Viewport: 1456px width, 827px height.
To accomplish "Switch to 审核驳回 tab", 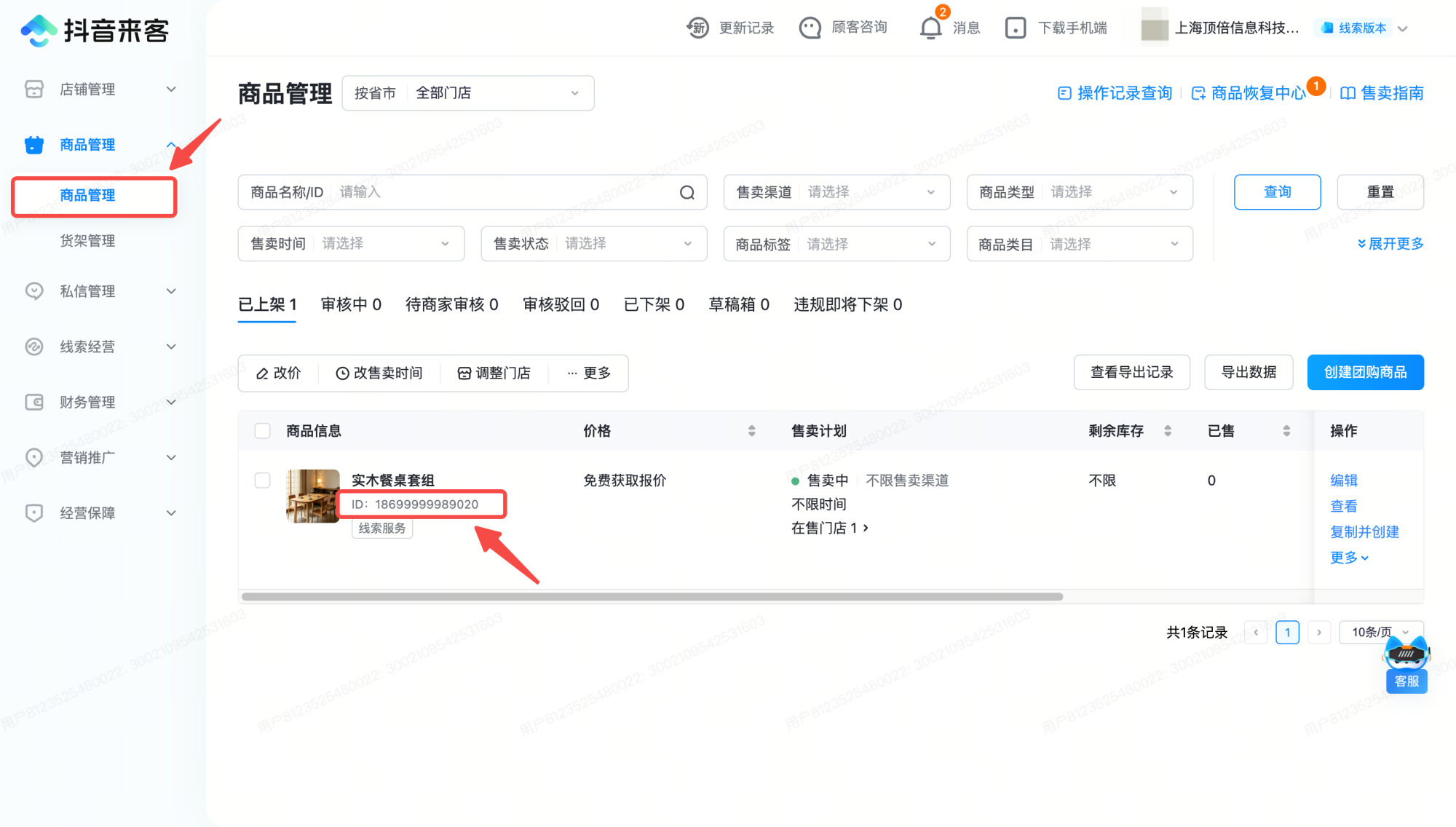I will pos(561,305).
